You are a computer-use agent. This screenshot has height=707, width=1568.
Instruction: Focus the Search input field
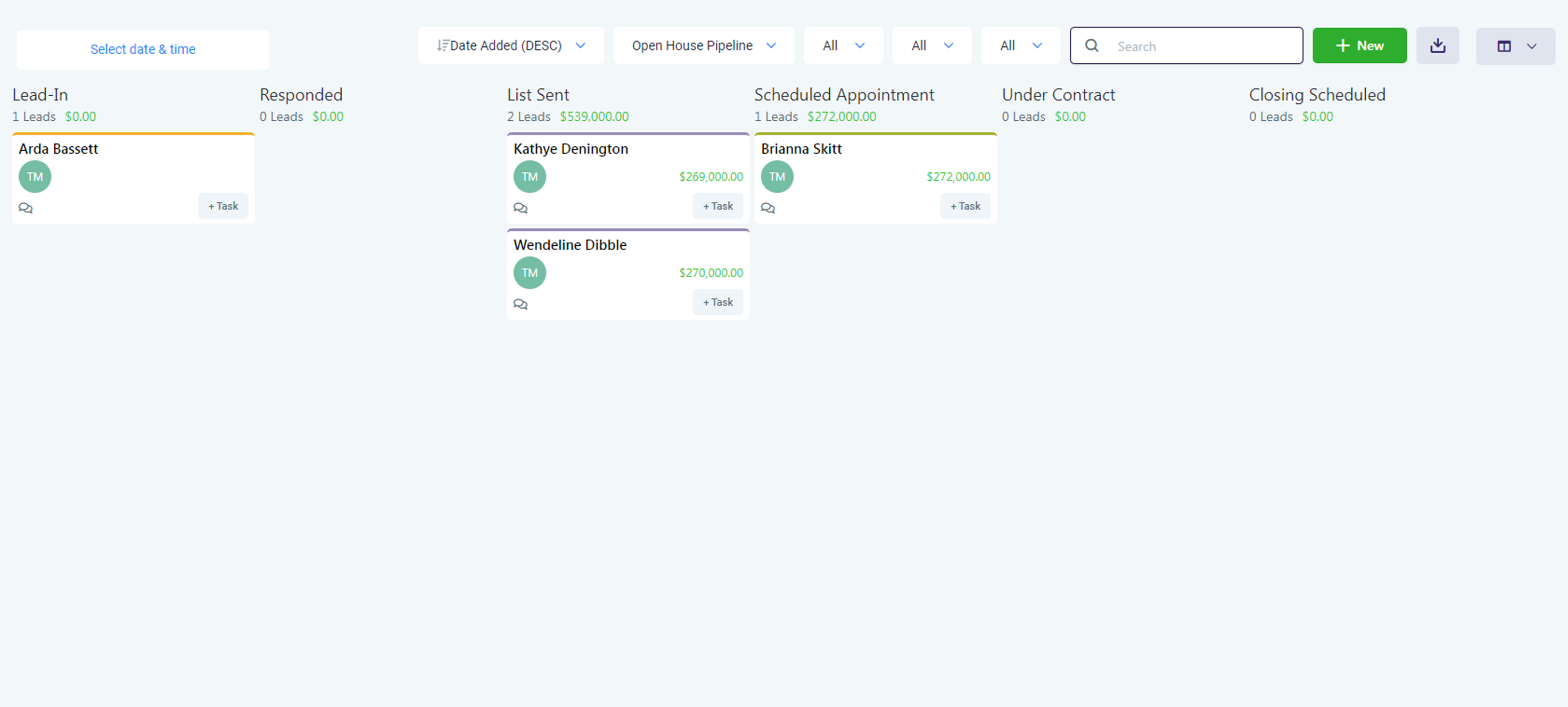(x=1186, y=46)
